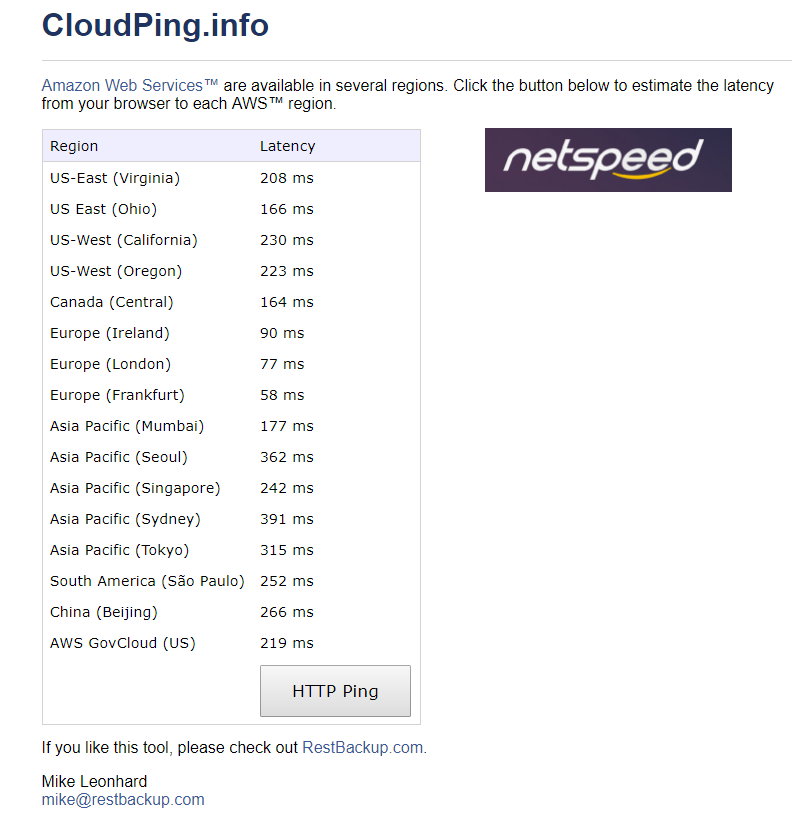This screenshot has width=799, height=823.
Task: Open the Amazon Web Services link
Action: pos(130,86)
